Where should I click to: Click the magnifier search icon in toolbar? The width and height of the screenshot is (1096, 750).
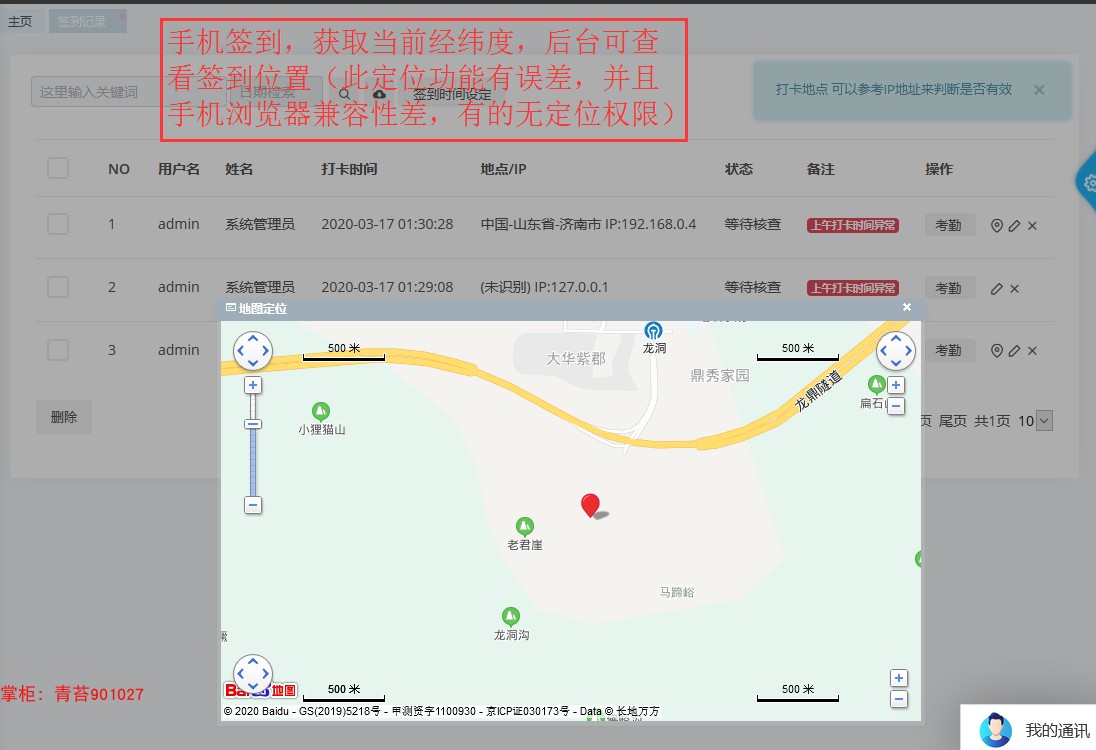click(x=344, y=93)
